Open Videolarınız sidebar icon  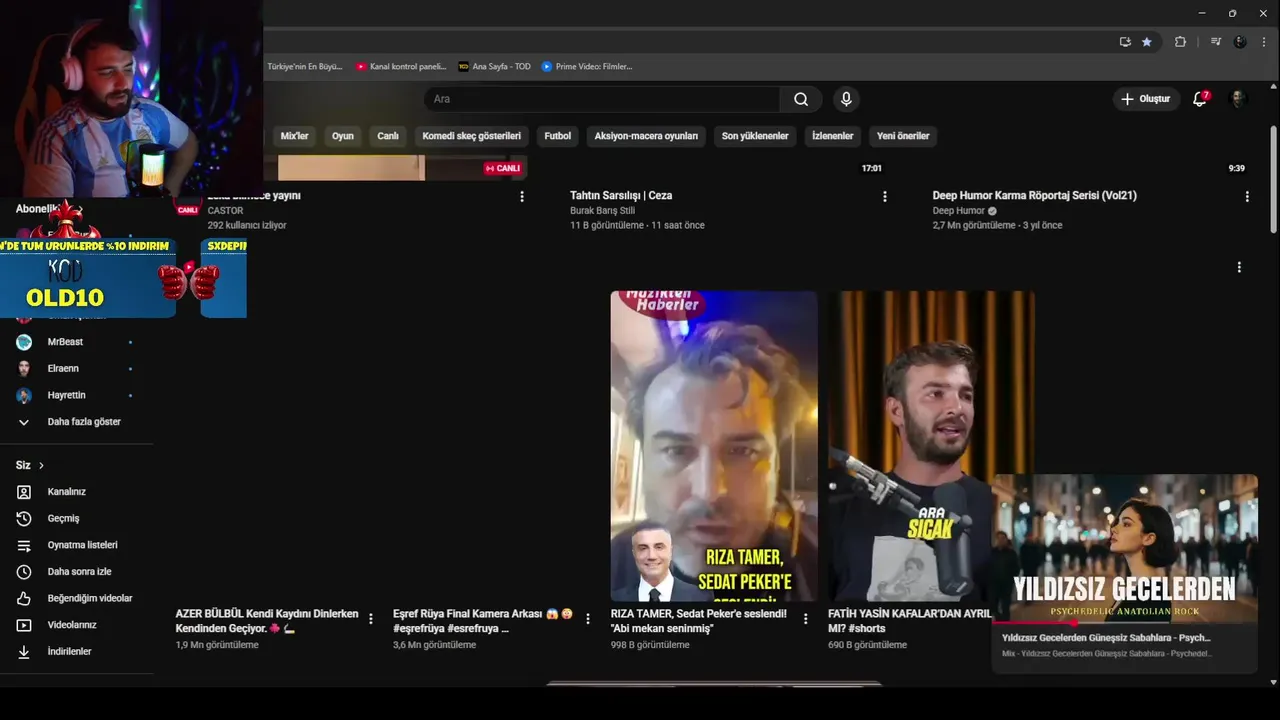tap(24, 625)
